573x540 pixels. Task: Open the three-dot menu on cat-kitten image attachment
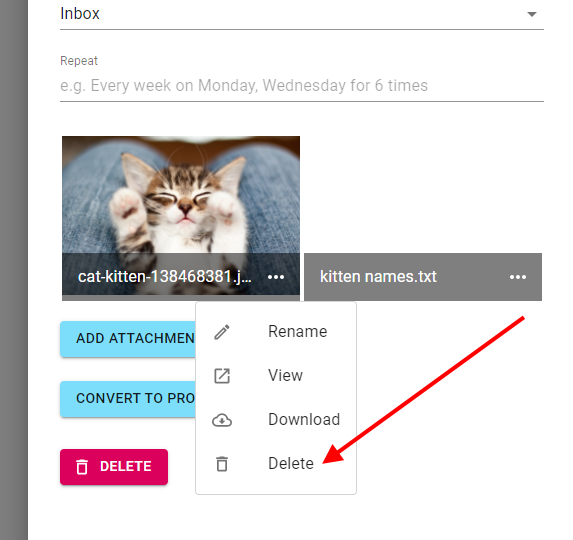276,277
